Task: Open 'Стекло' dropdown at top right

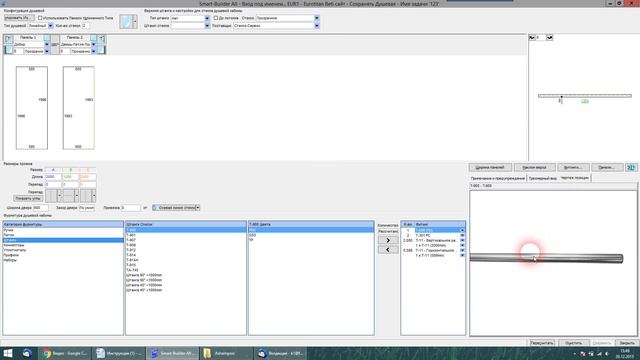Action: tap(317, 18)
